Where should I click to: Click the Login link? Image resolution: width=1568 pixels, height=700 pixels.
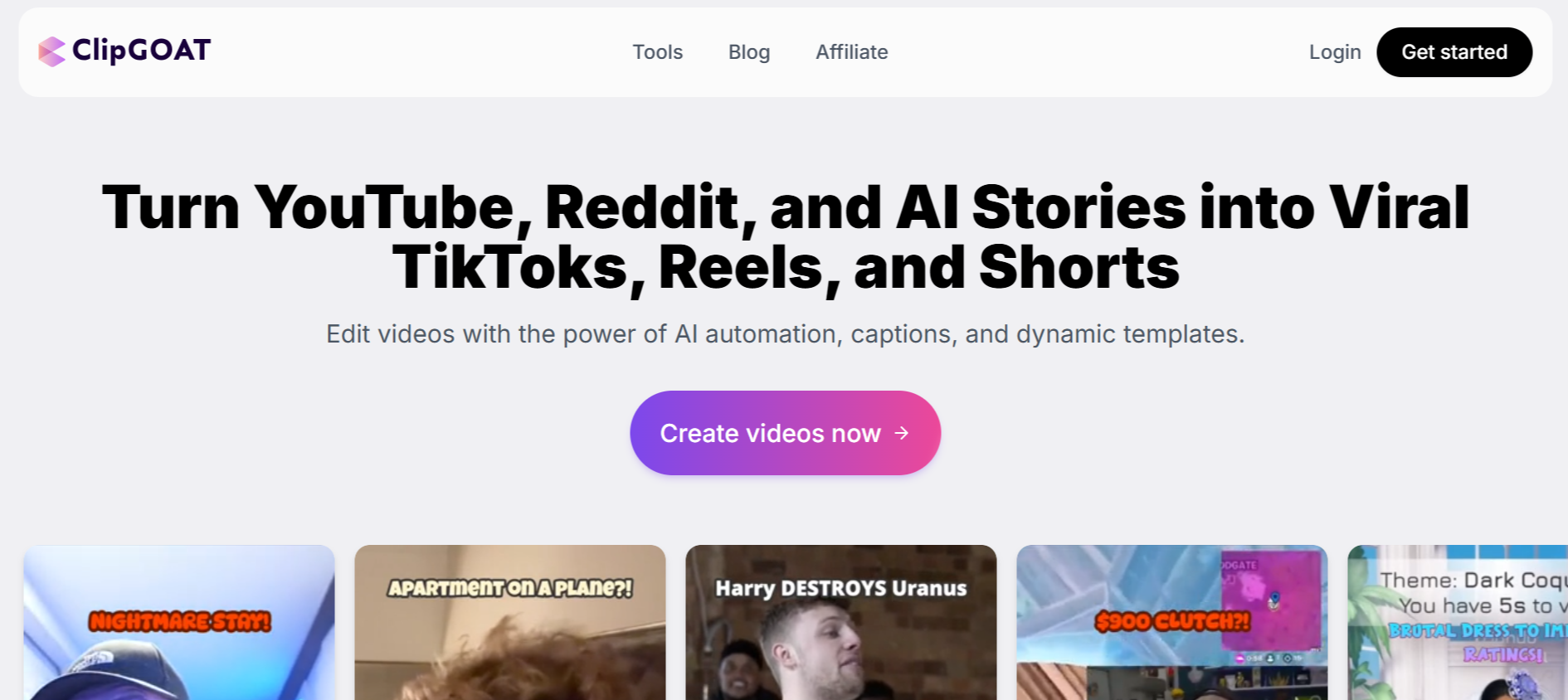1335,52
